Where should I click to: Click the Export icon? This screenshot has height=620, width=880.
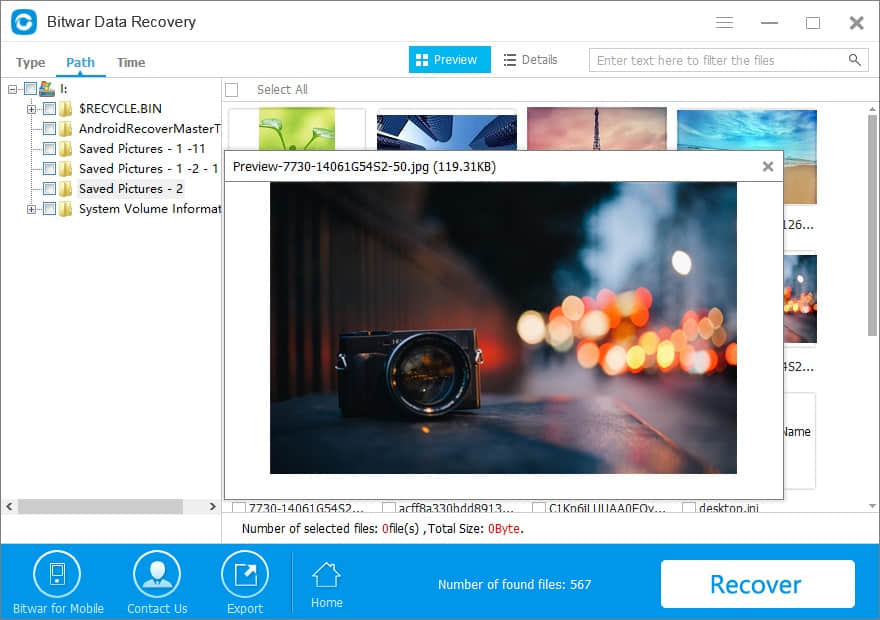245,575
